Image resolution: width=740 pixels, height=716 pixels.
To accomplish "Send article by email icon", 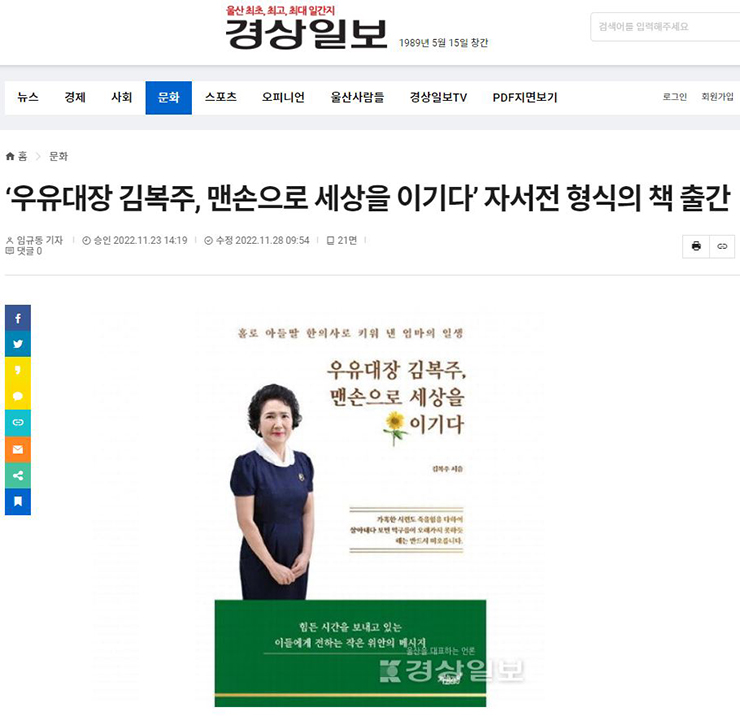I will [18, 449].
